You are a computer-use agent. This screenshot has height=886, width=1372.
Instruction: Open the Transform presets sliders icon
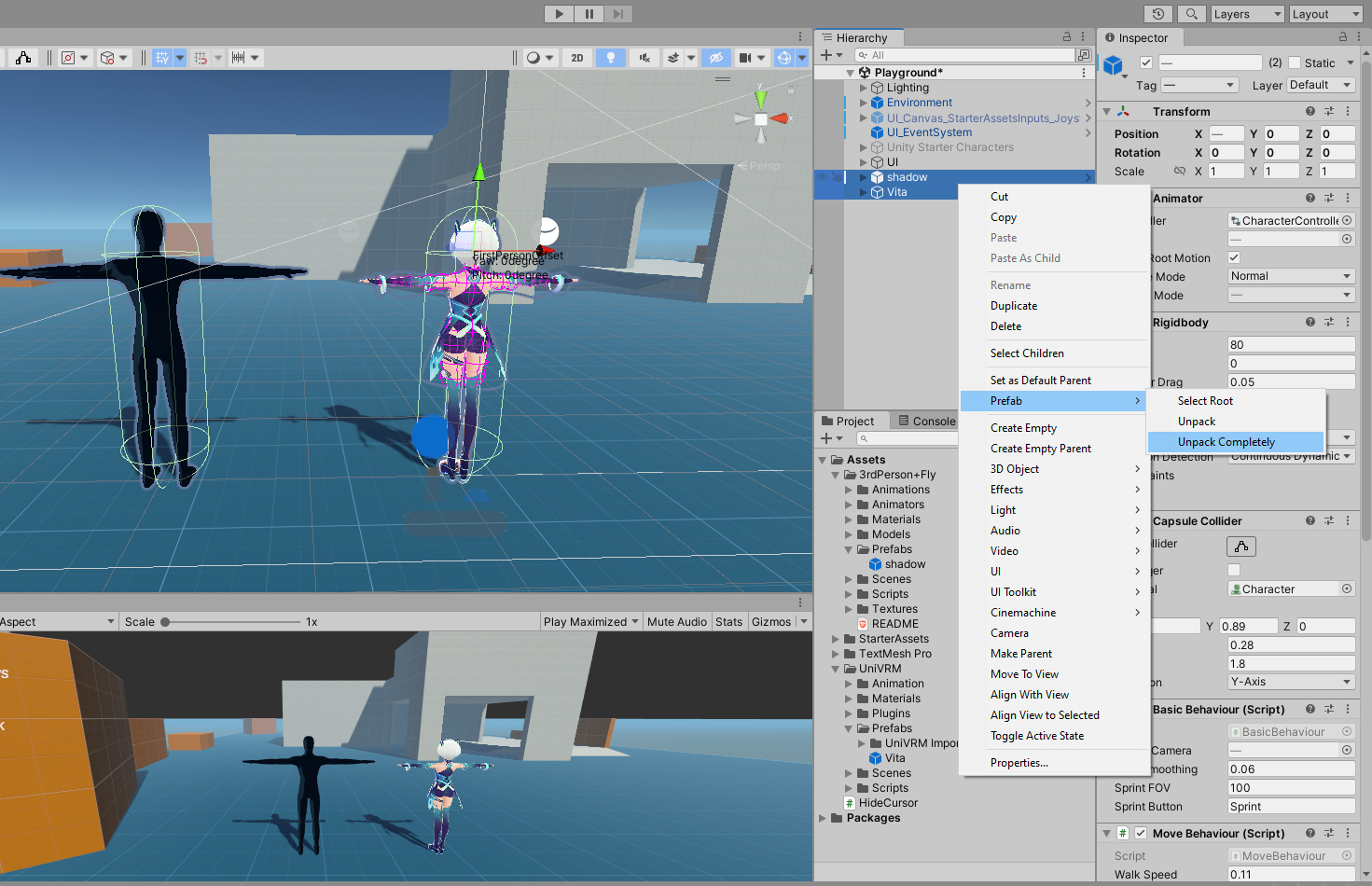1329,111
